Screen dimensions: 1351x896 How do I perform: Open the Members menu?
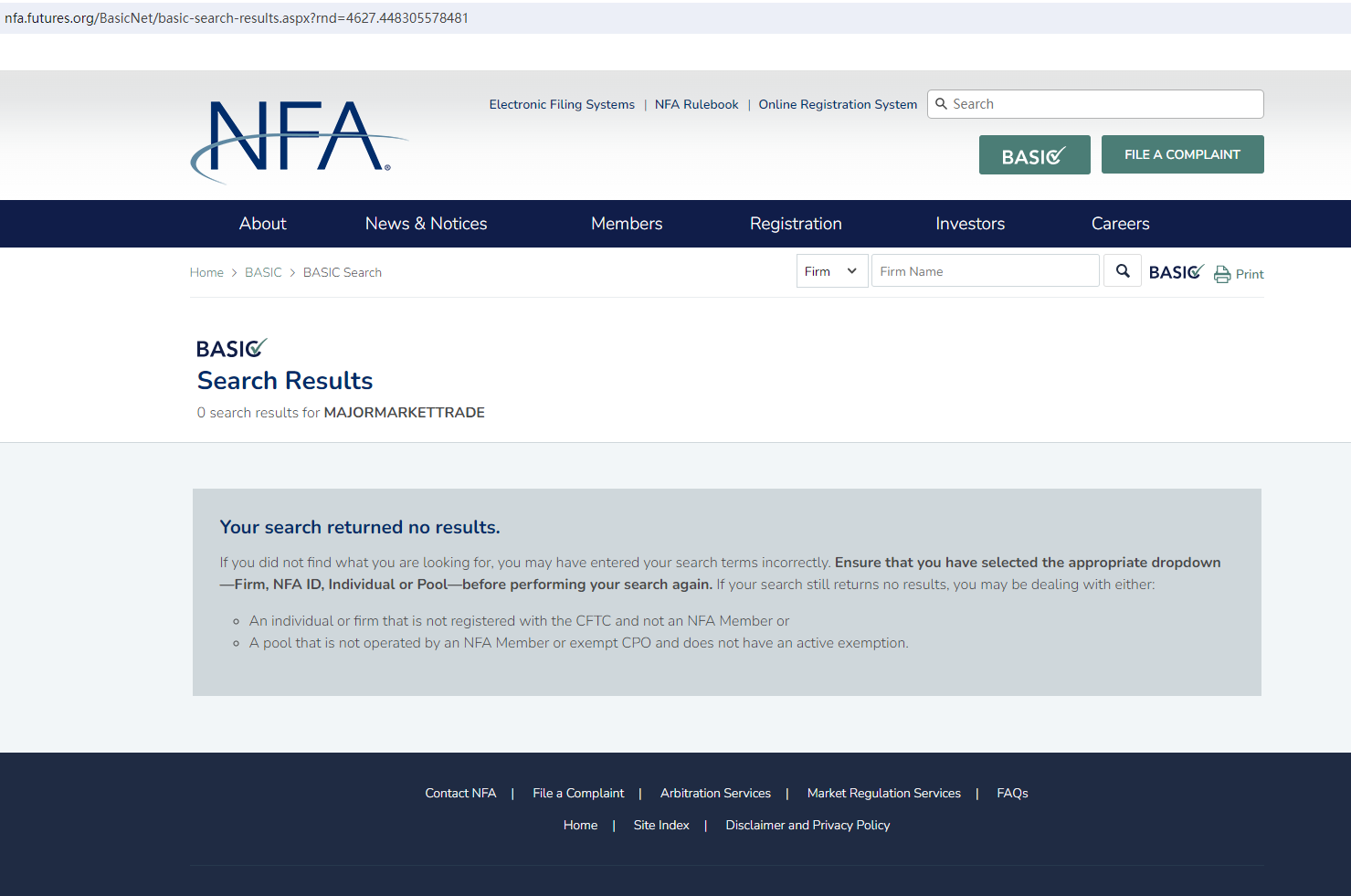(627, 224)
